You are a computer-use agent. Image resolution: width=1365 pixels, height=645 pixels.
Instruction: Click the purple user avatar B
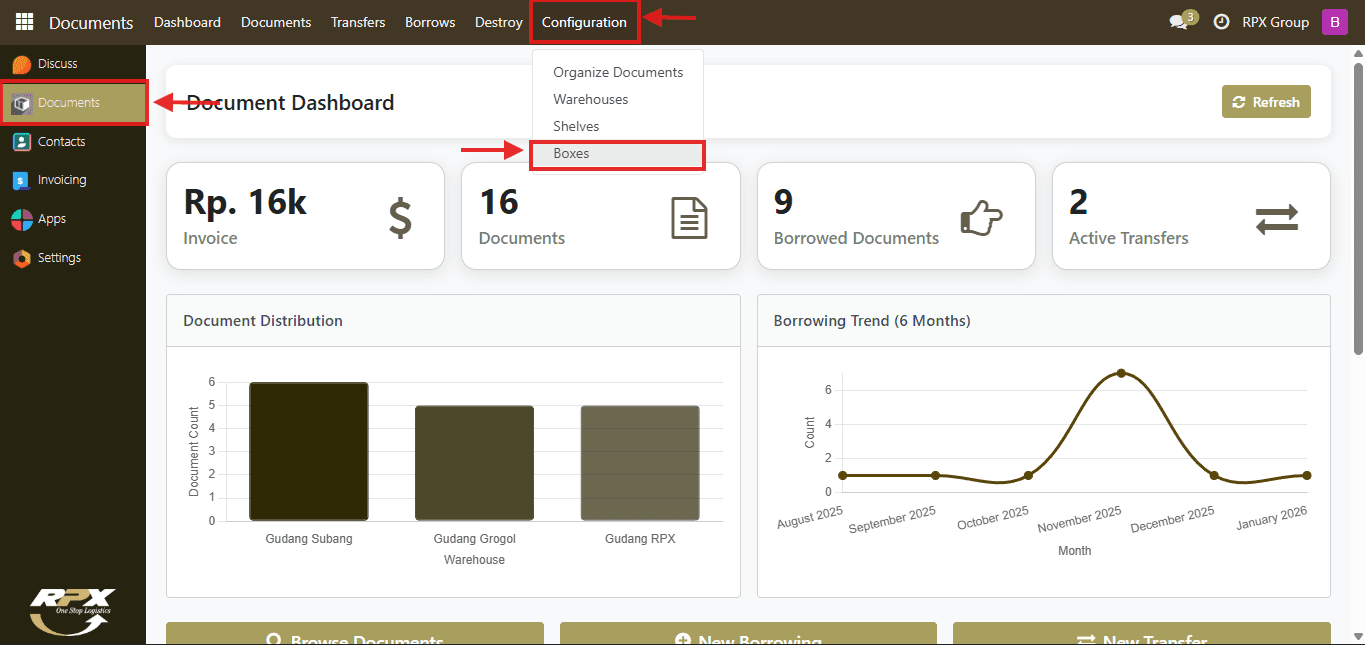click(x=1334, y=22)
